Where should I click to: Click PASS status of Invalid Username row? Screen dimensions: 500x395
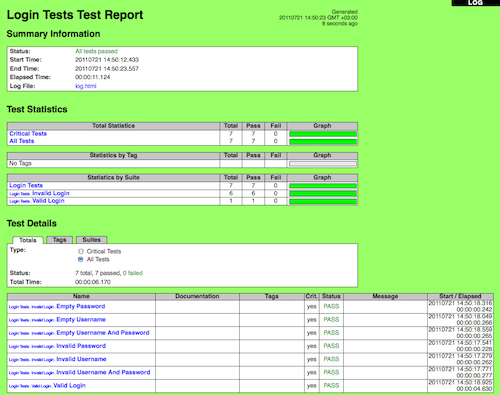(331, 359)
